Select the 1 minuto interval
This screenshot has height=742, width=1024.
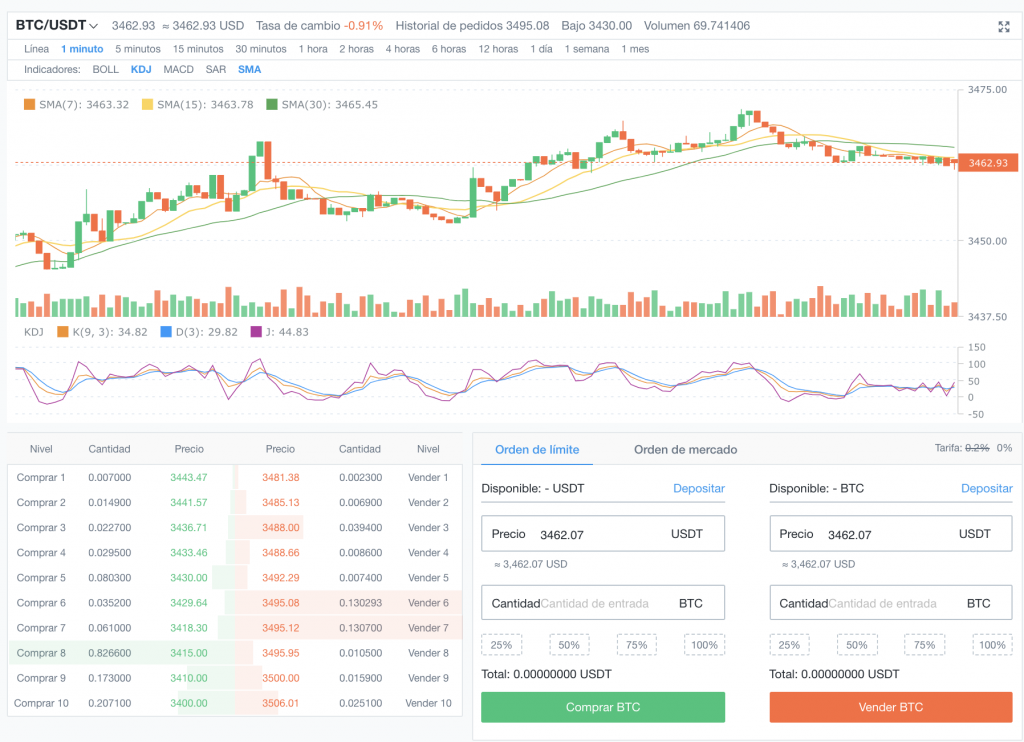coord(82,49)
